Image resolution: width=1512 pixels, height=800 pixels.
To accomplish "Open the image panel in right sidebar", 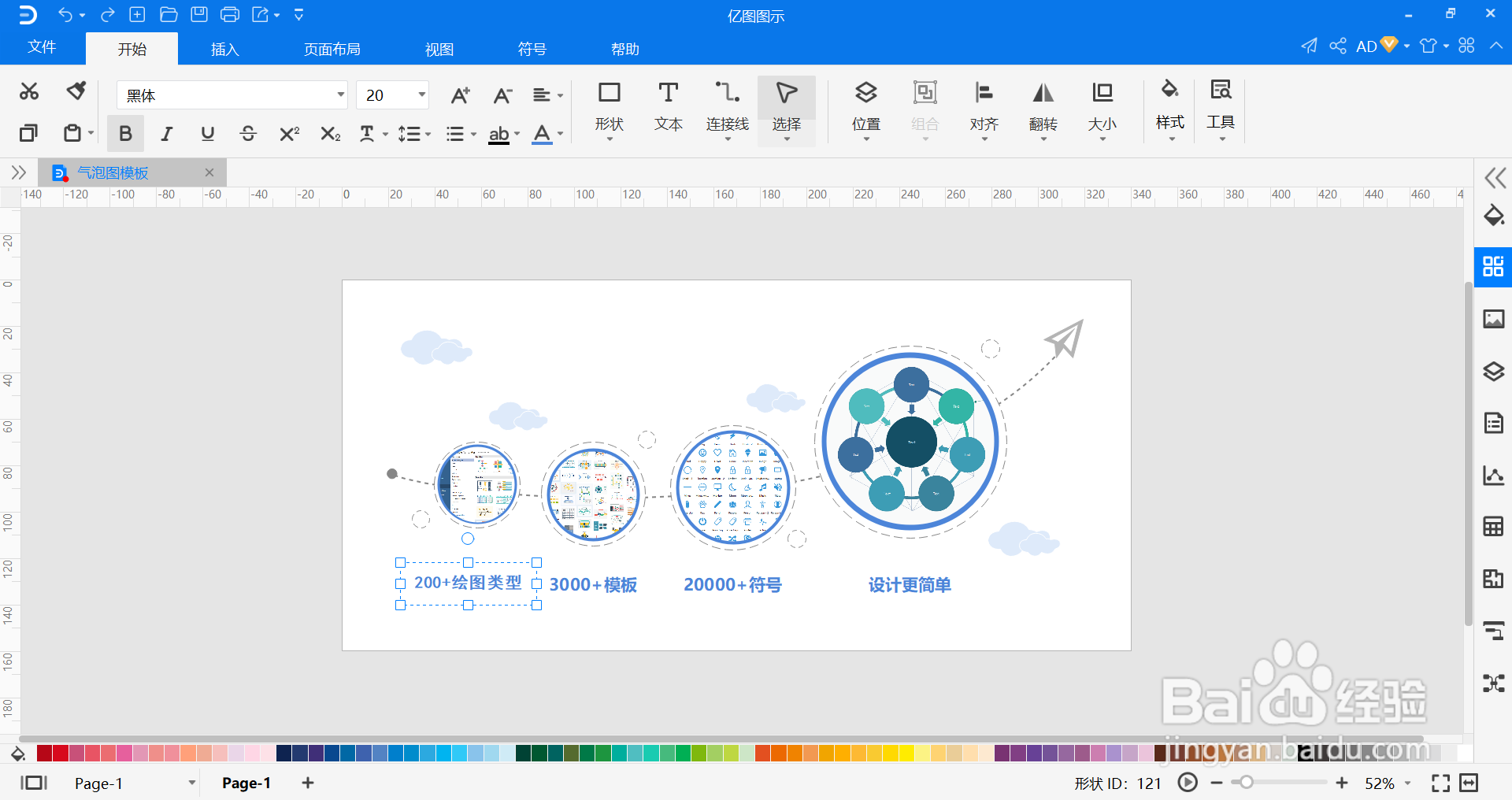I will (1494, 319).
